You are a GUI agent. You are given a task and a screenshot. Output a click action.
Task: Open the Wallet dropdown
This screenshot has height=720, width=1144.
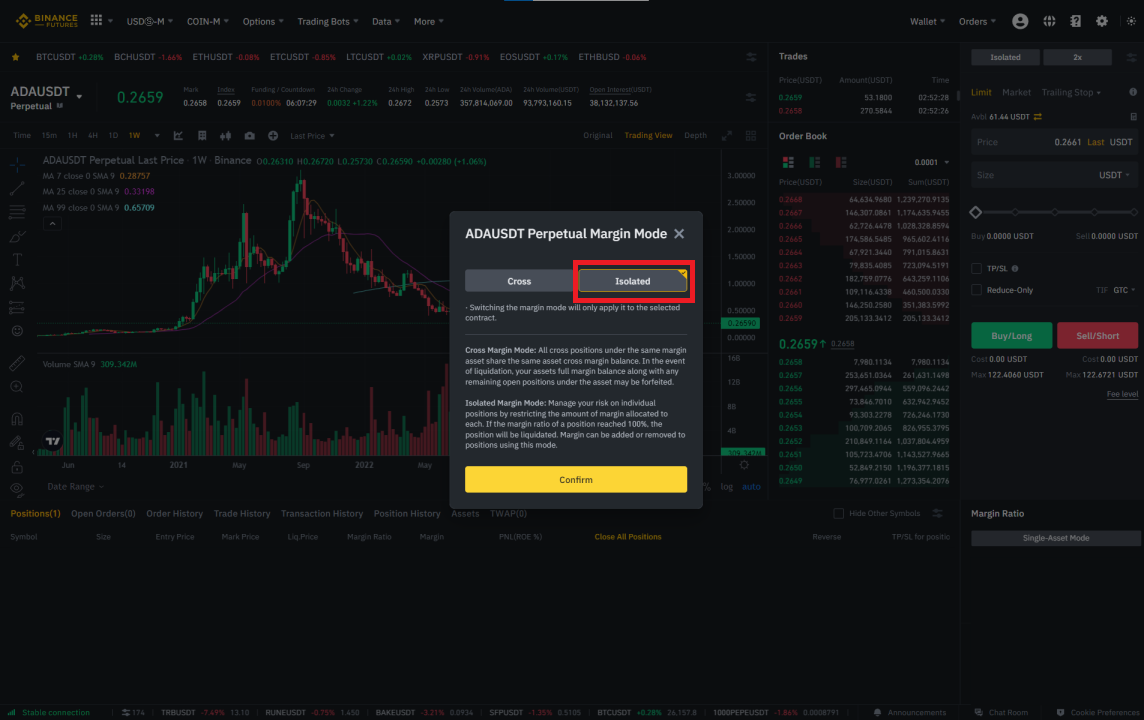coord(927,21)
